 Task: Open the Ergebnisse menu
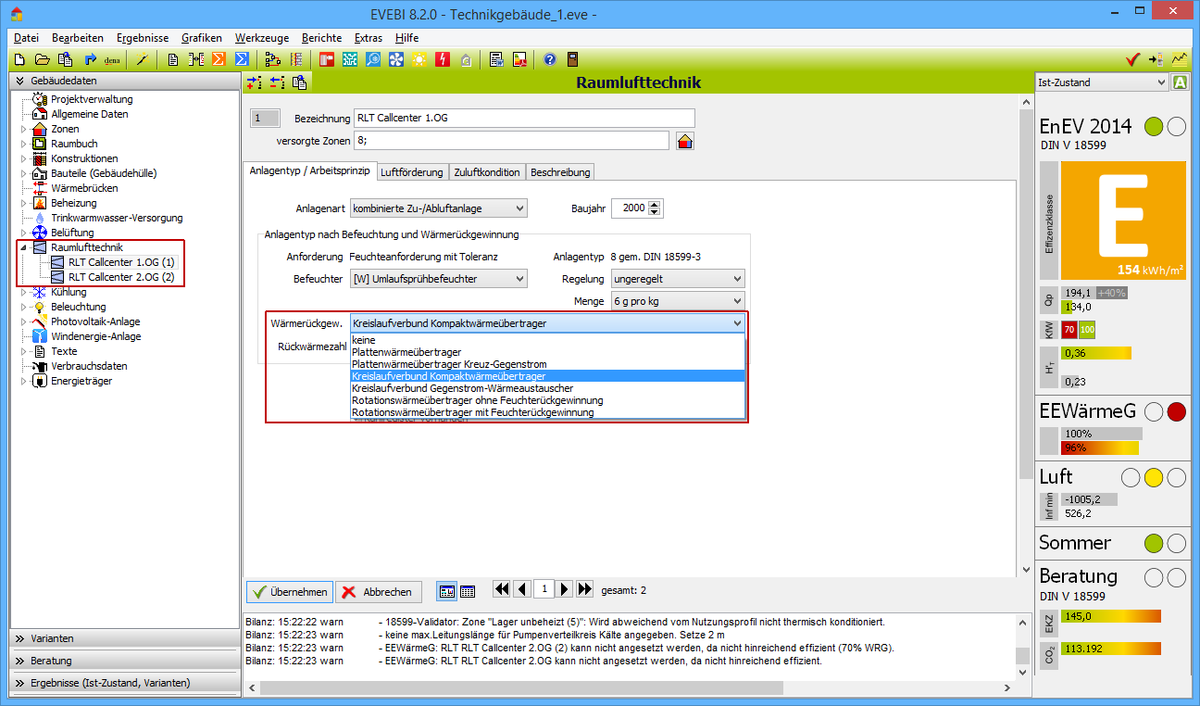(x=142, y=37)
